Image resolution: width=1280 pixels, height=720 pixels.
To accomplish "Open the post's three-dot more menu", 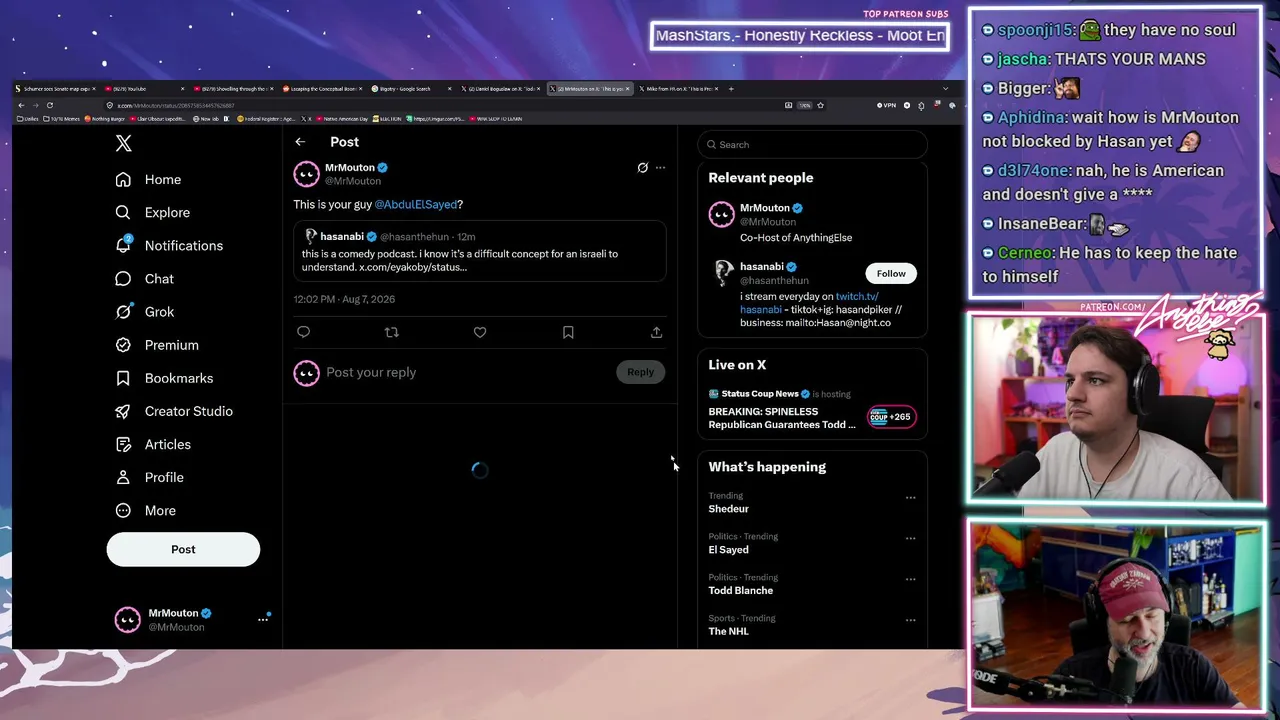I will 660,168.
